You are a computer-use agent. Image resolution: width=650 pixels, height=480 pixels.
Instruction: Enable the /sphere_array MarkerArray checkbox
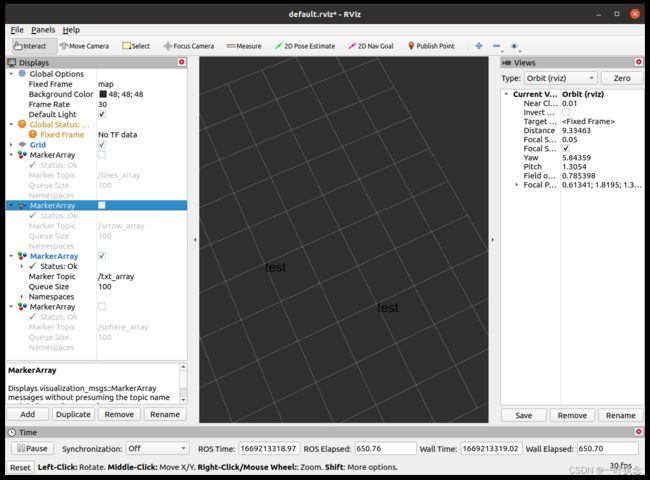[102, 306]
